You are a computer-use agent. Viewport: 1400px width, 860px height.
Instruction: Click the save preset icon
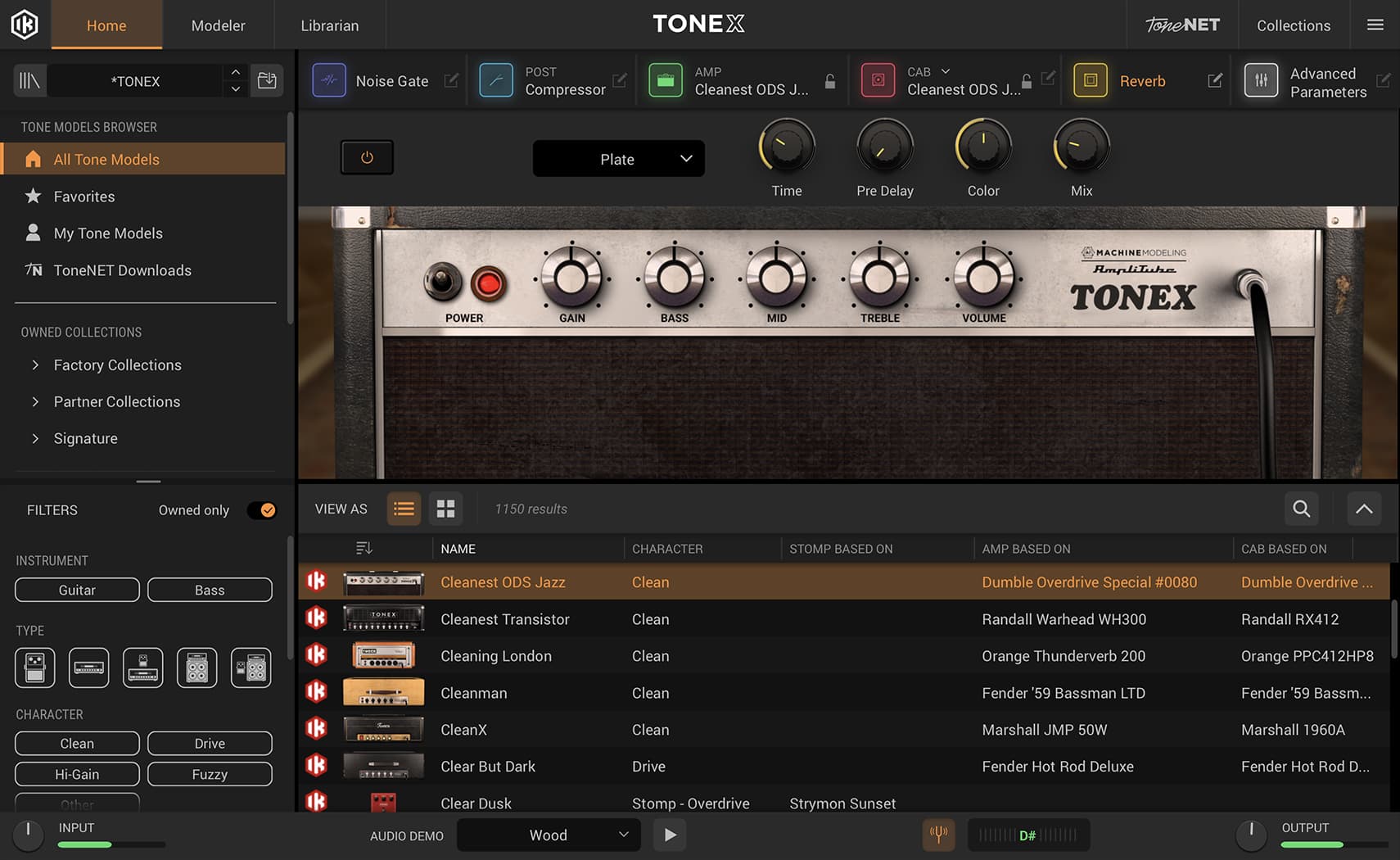(267, 80)
